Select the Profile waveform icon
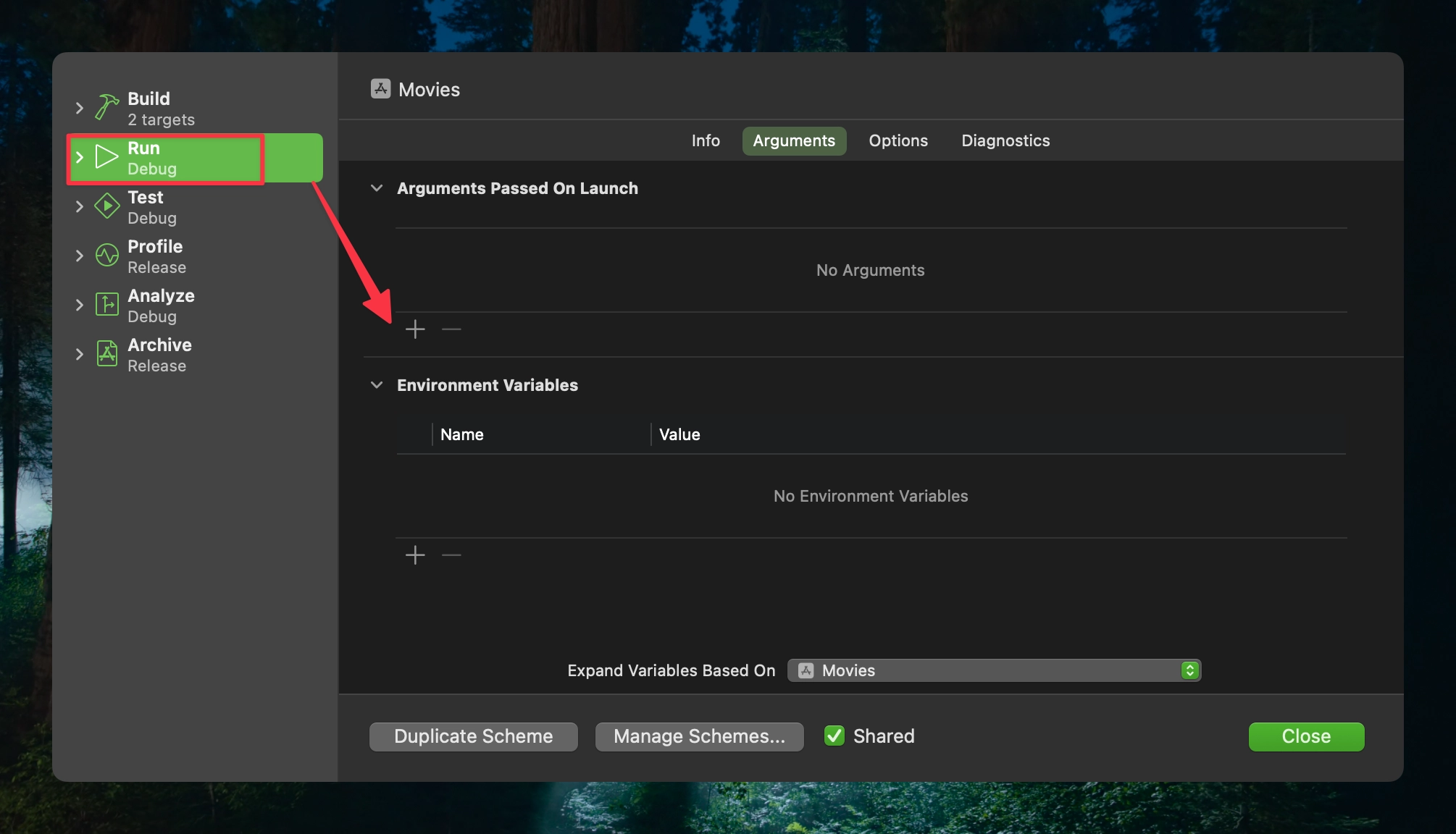Image resolution: width=1456 pixels, height=834 pixels. coord(107,256)
